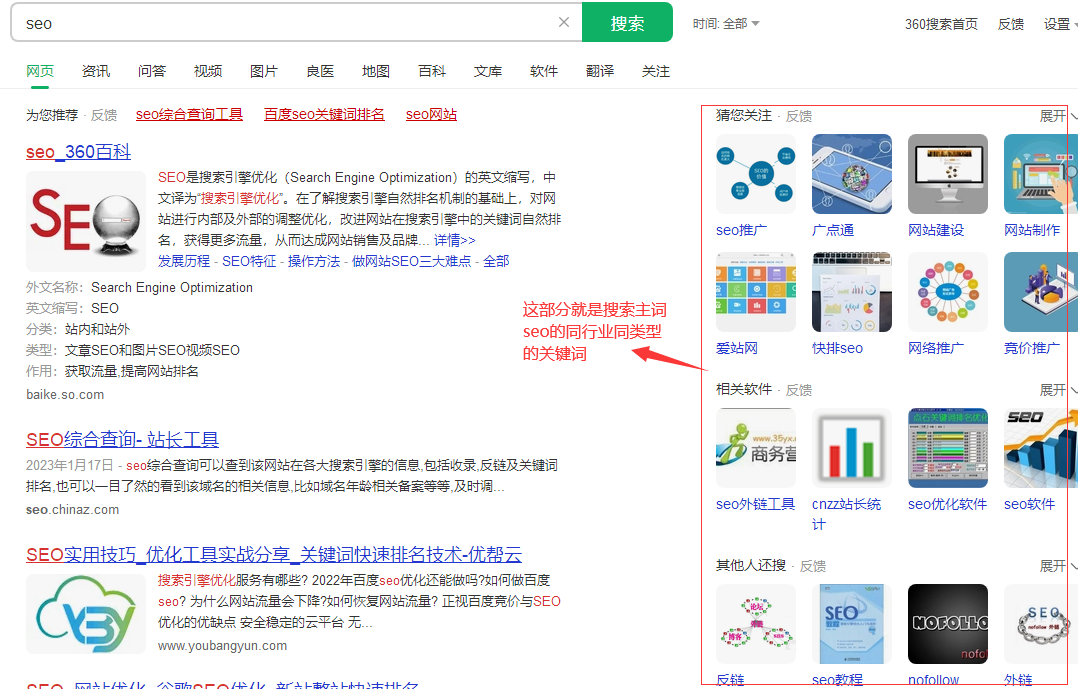
Task: Click the green 搜索 button
Action: coord(627,23)
